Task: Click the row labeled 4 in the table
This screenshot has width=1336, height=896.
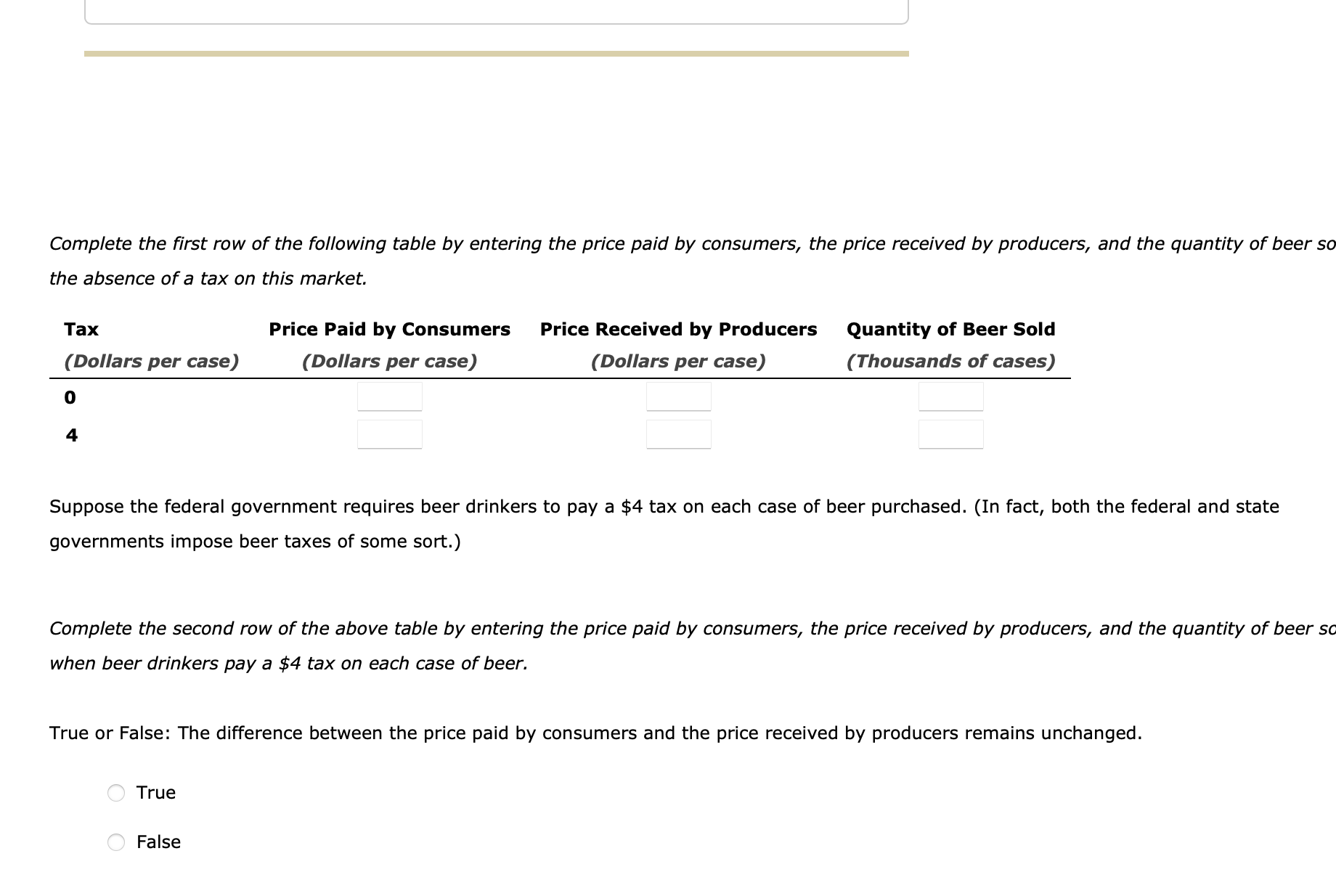Action: pyautogui.click(x=70, y=434)
